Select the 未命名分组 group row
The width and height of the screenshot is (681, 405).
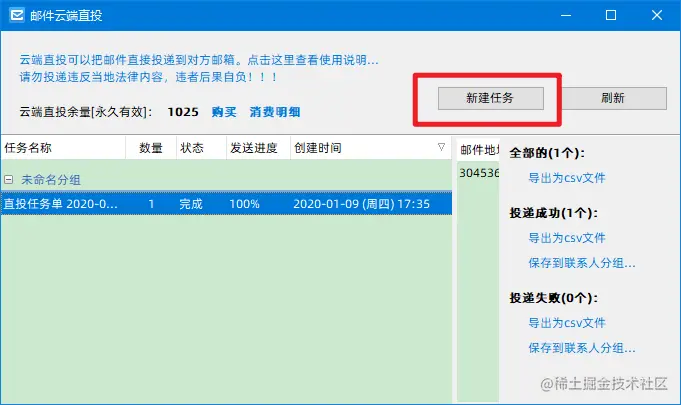226,179
